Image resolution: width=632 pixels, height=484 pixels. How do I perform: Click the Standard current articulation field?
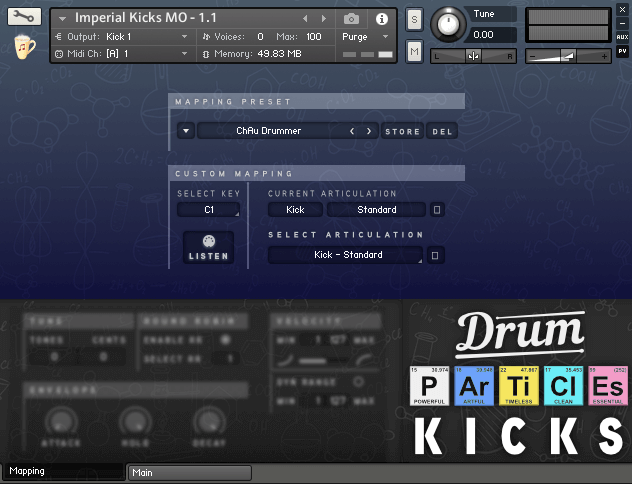pos(376,210)
